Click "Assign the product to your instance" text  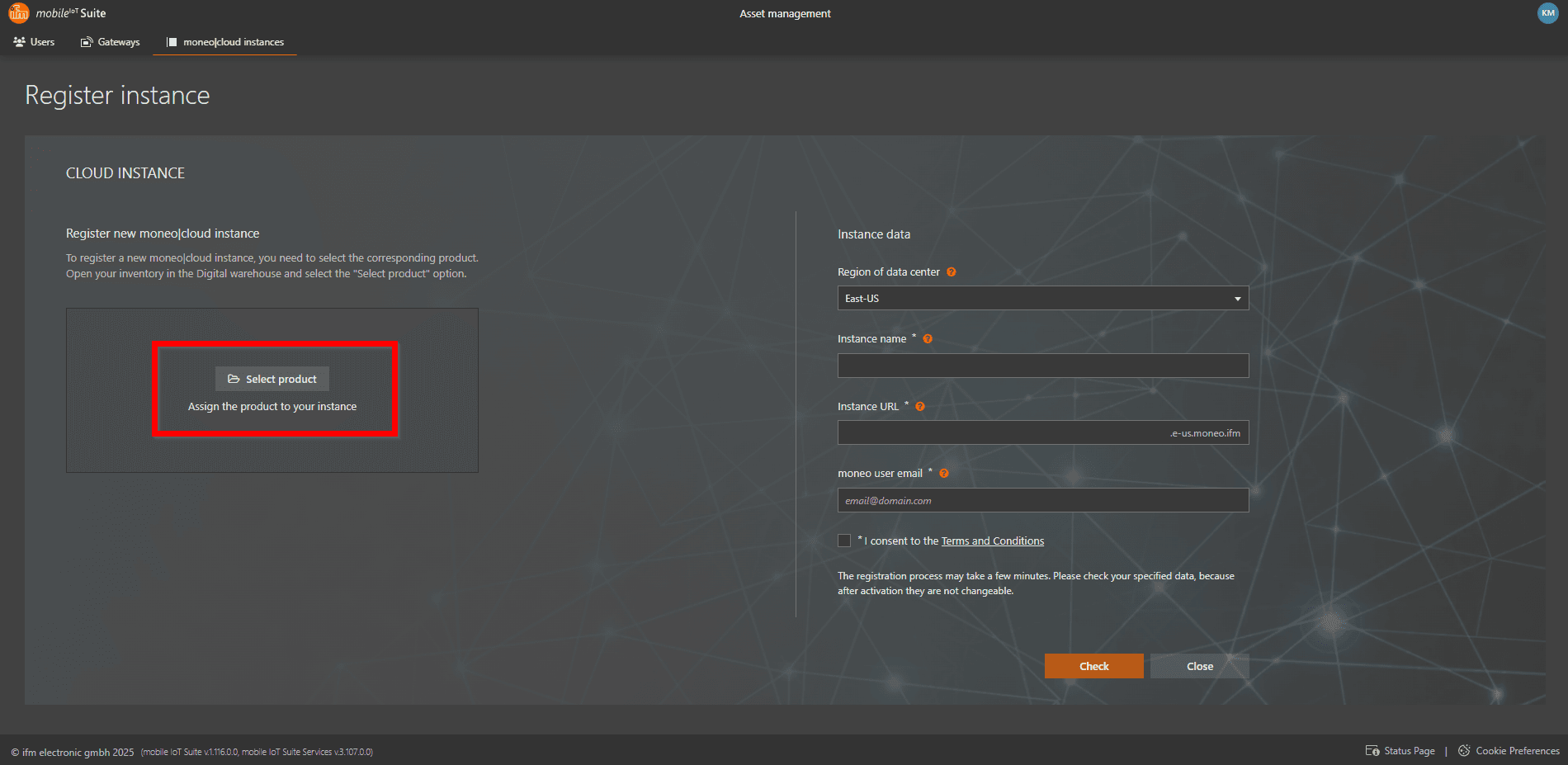[x=272, y=406]
